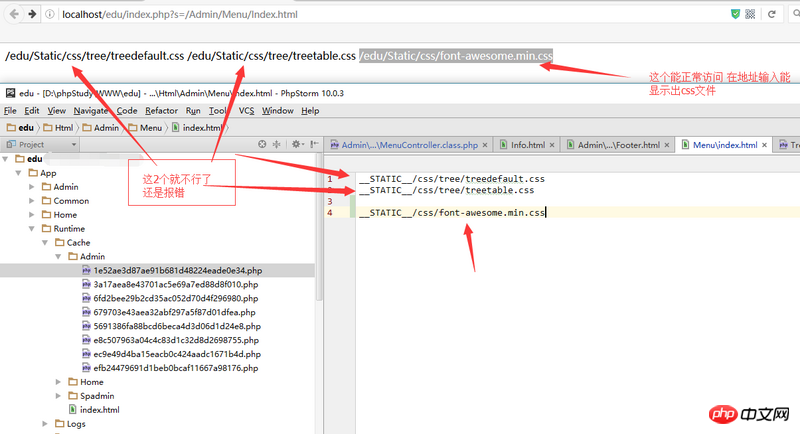The image size is (800, 434).
Task: Switch to the Admin\...\Footer.html tab
Action: 618,145
